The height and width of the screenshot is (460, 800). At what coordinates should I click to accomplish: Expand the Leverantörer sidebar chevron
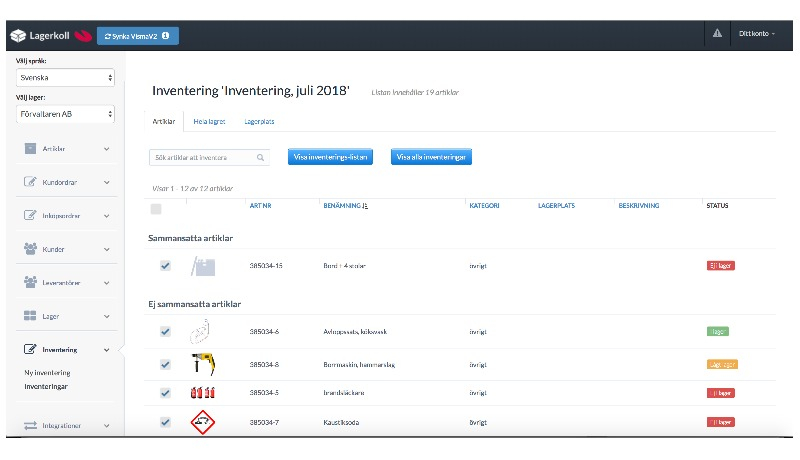tap(107, 283)
